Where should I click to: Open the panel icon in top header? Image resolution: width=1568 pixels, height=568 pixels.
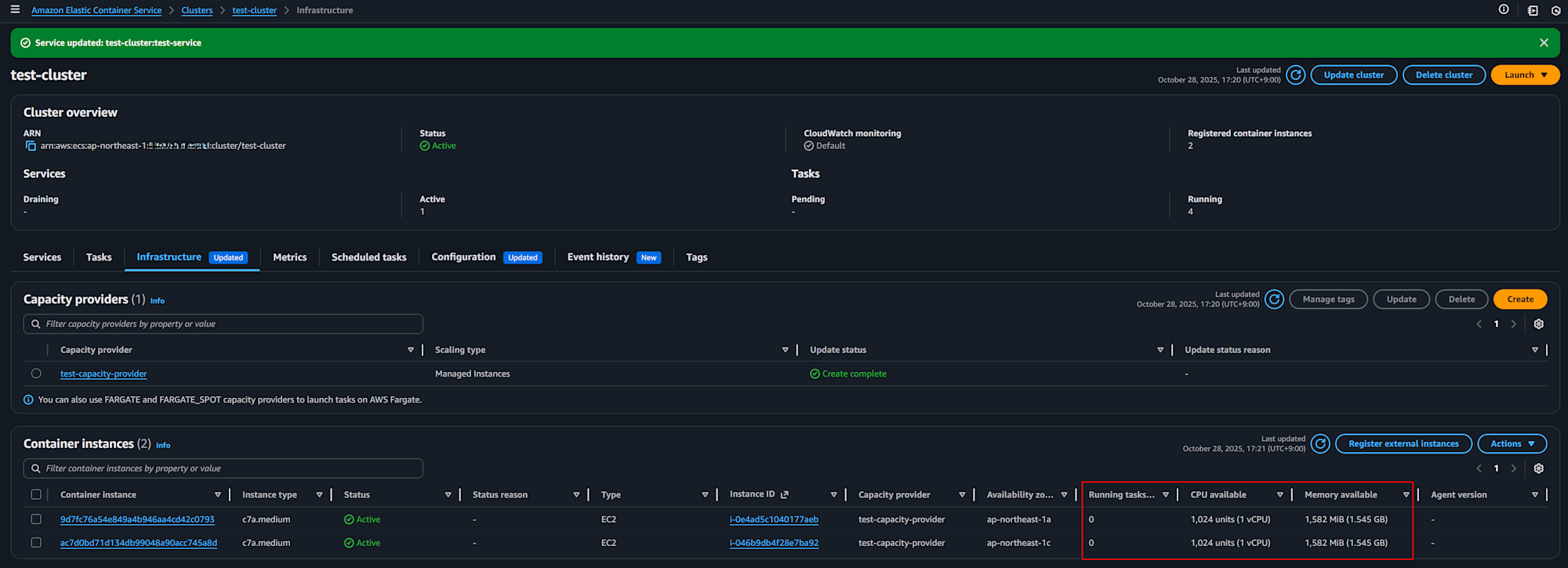[1533, 10]
